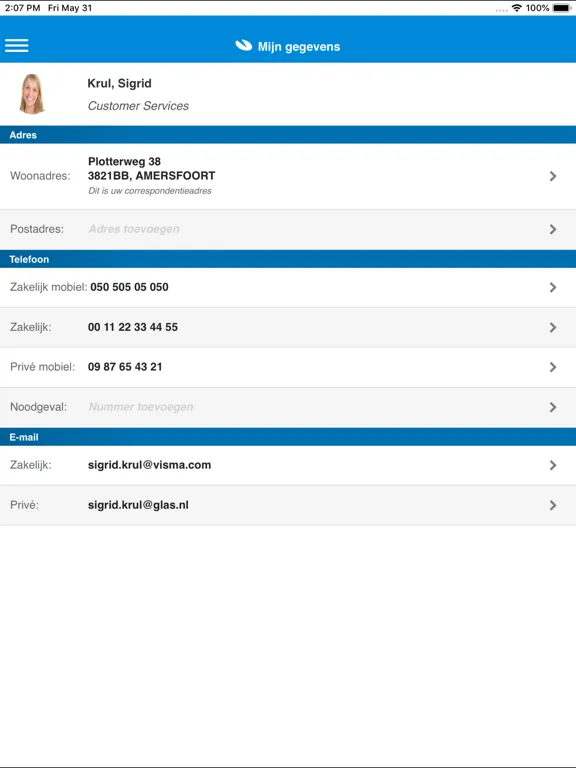Tap Sigrid Krul's profile photo

coord(32,94)
